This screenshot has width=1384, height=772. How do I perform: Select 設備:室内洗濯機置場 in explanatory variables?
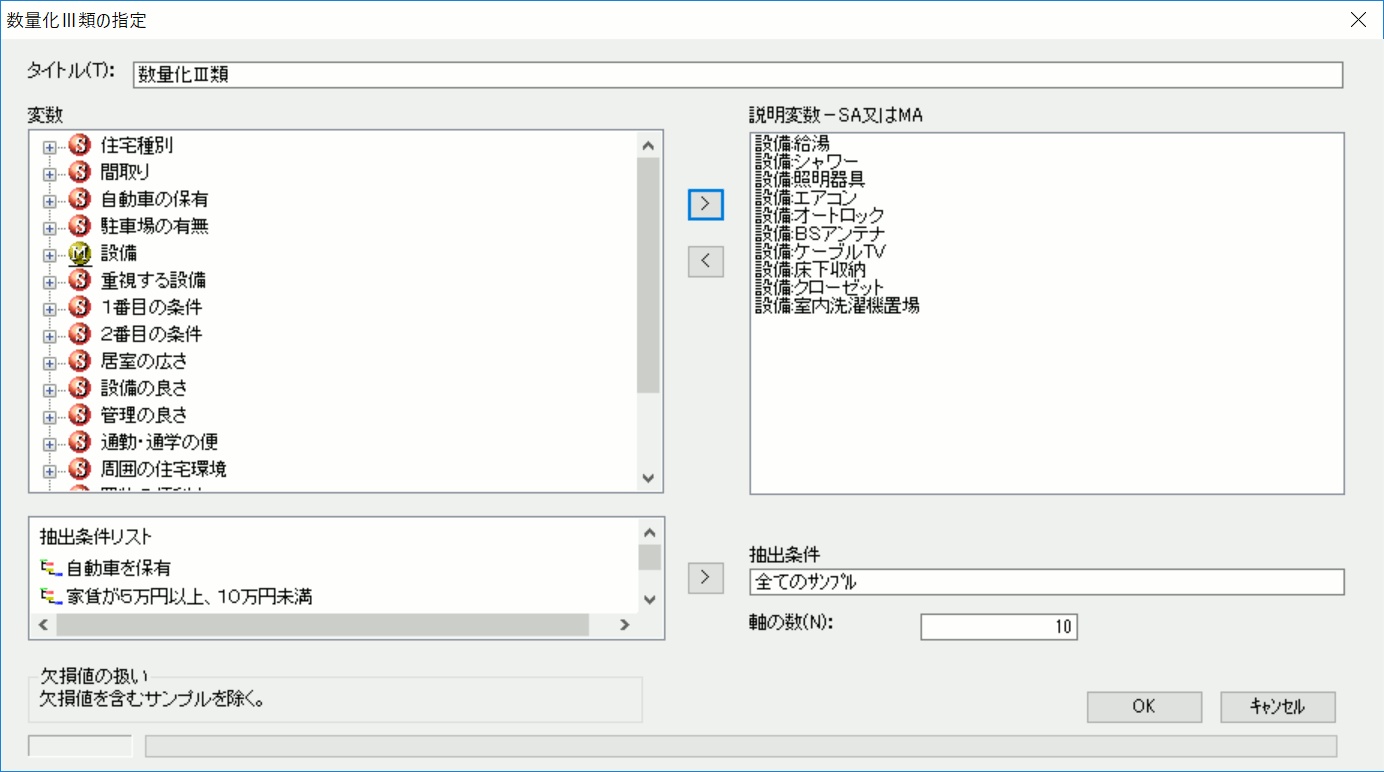point(837,305)
